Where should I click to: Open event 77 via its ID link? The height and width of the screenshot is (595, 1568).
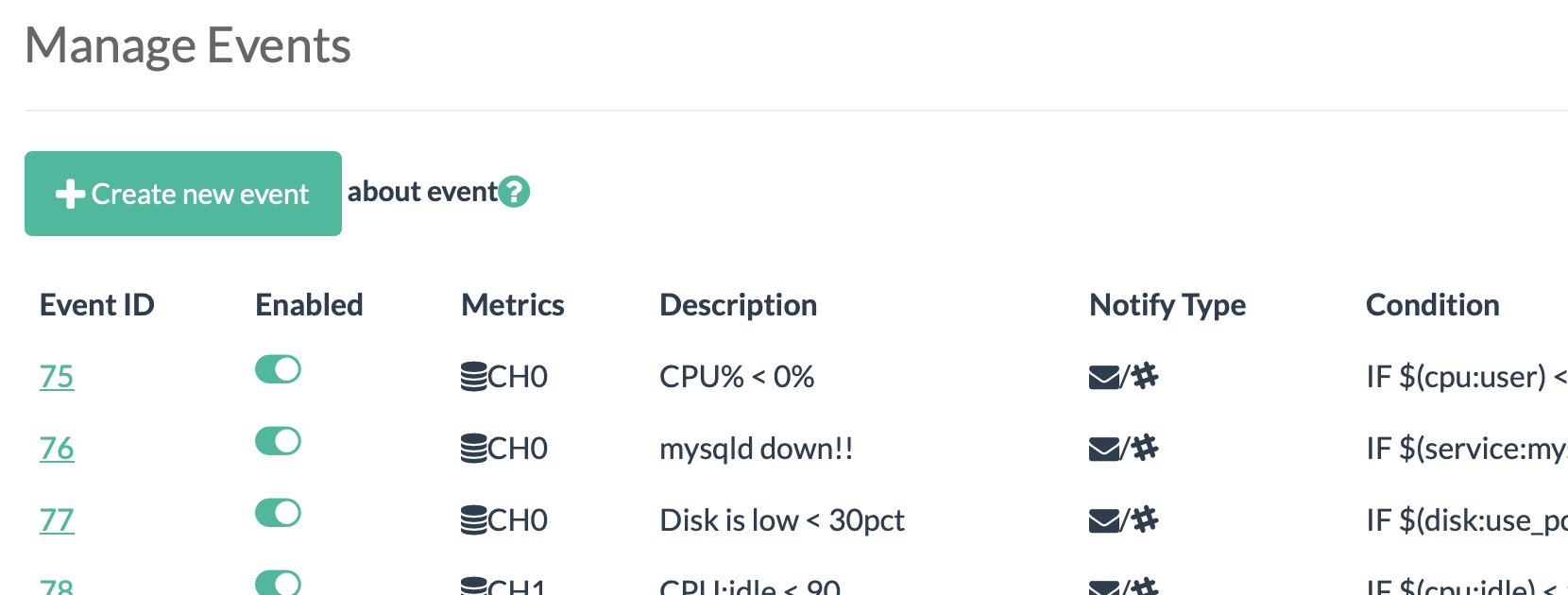point(57,519)
